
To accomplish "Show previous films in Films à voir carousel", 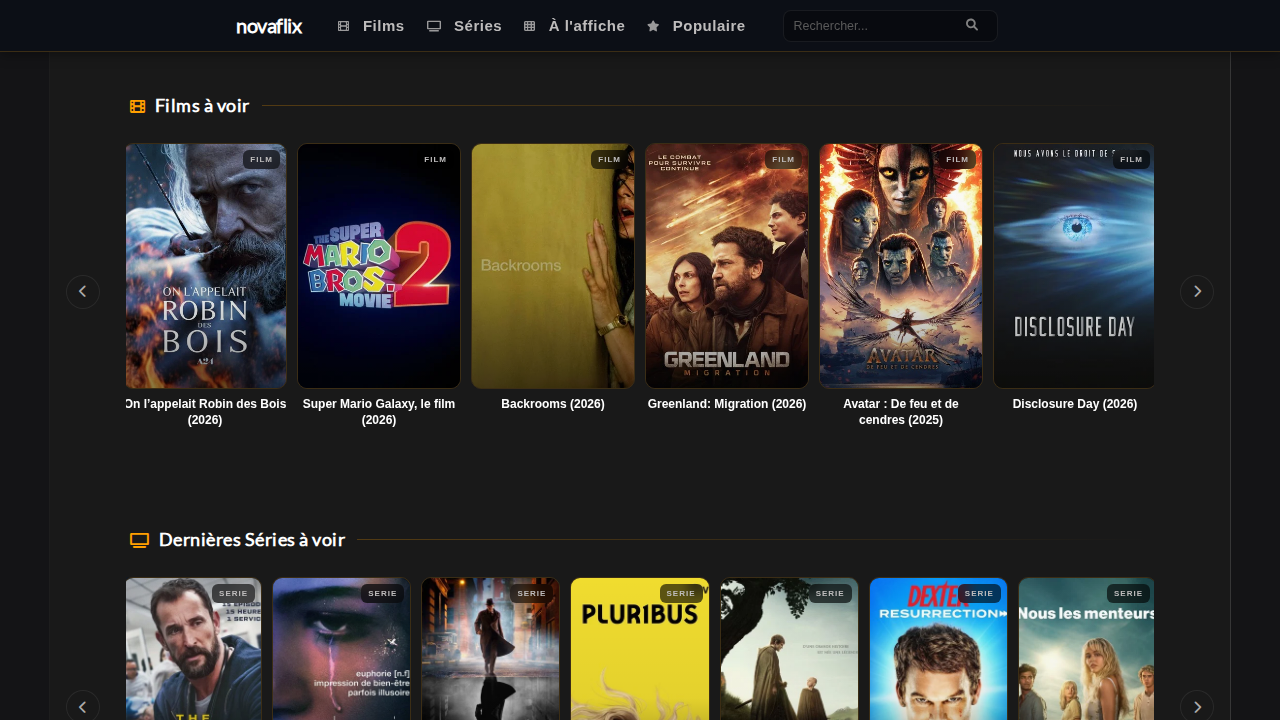I will coord(83,292).
